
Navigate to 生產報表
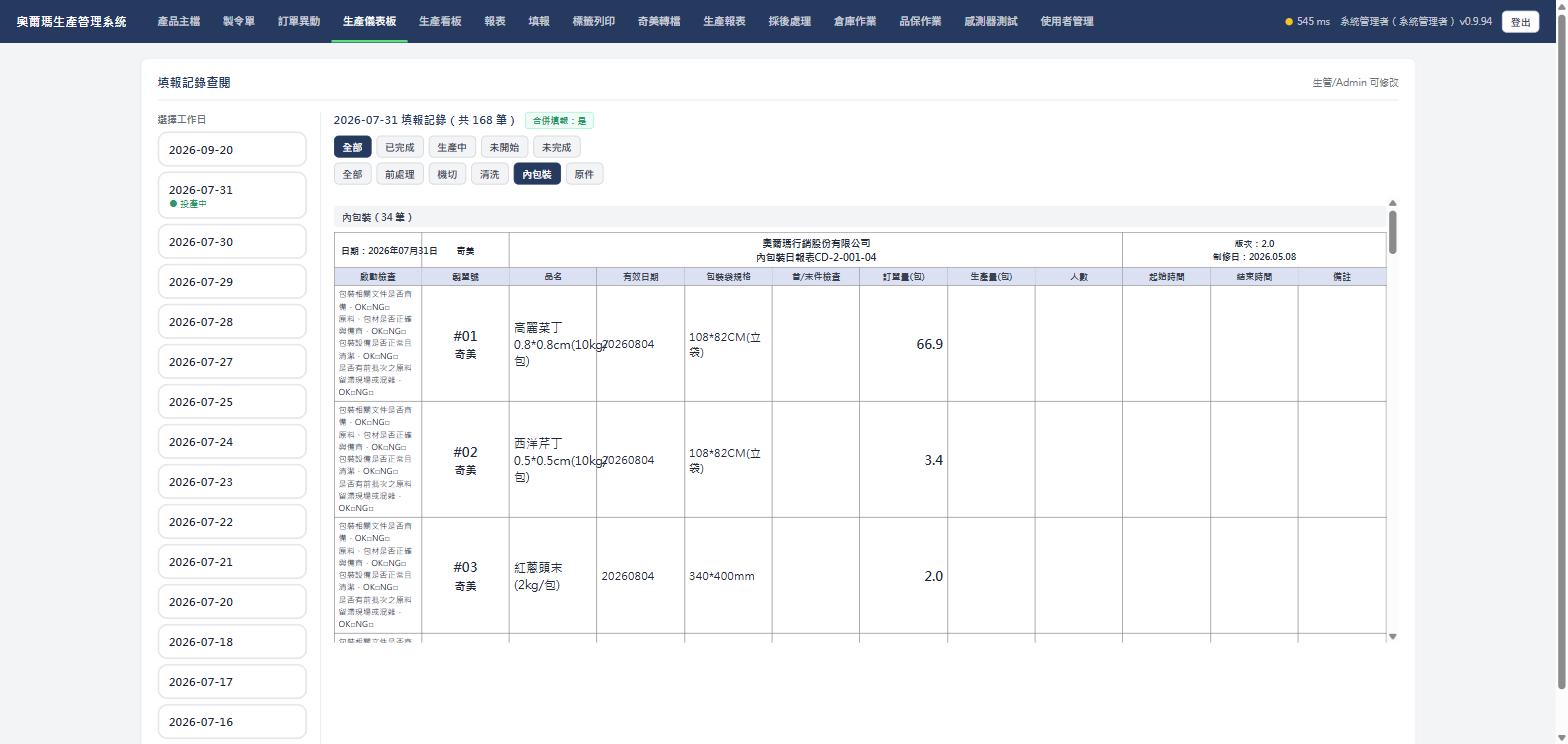pyautogui.click(x=724, y=21)
